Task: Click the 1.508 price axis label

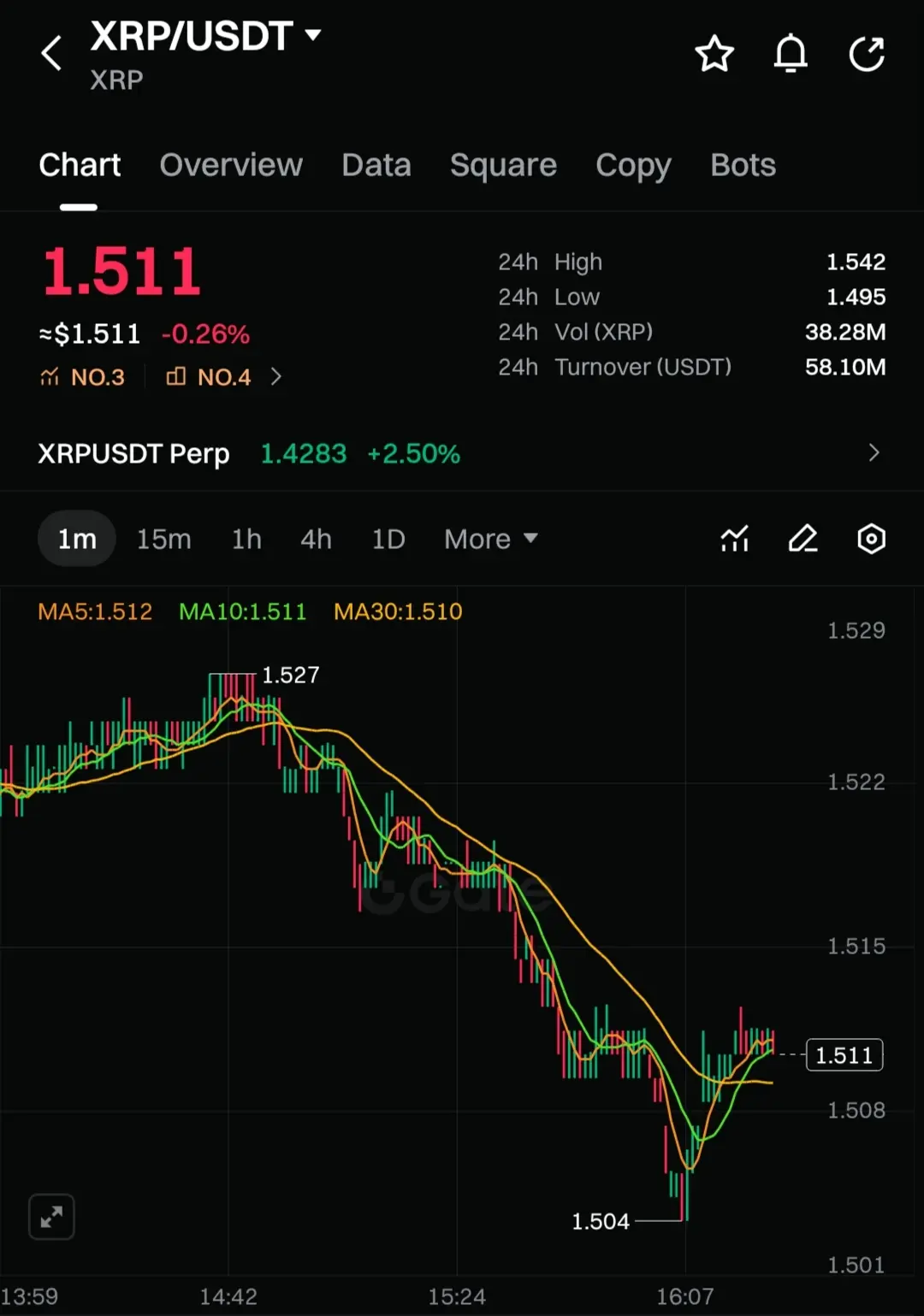Action: tap(856, 1110)
